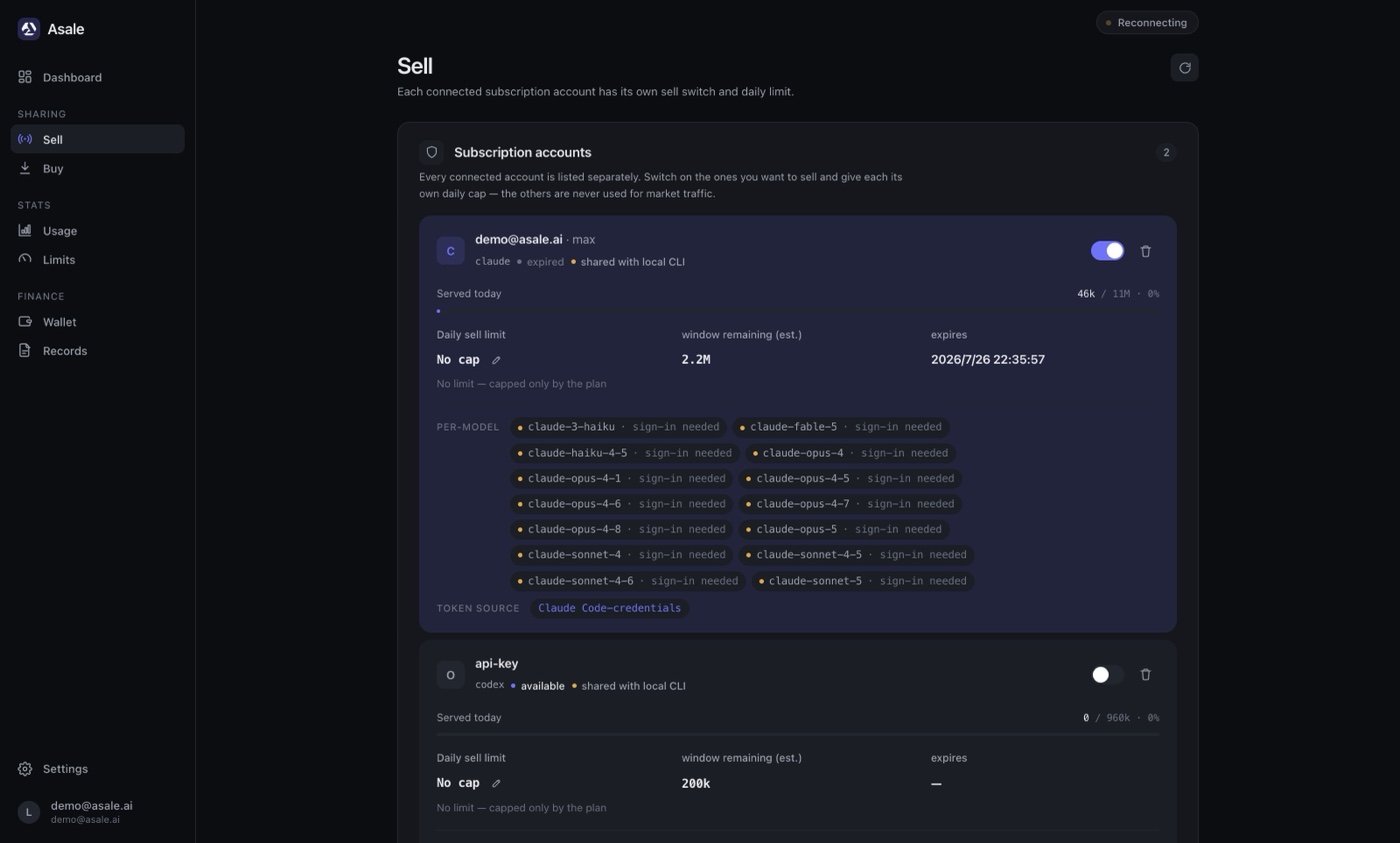The image size is (1400, 843).
Task: Click the claude-sonnet-4-5 model chip
Action: pos(856,555)
